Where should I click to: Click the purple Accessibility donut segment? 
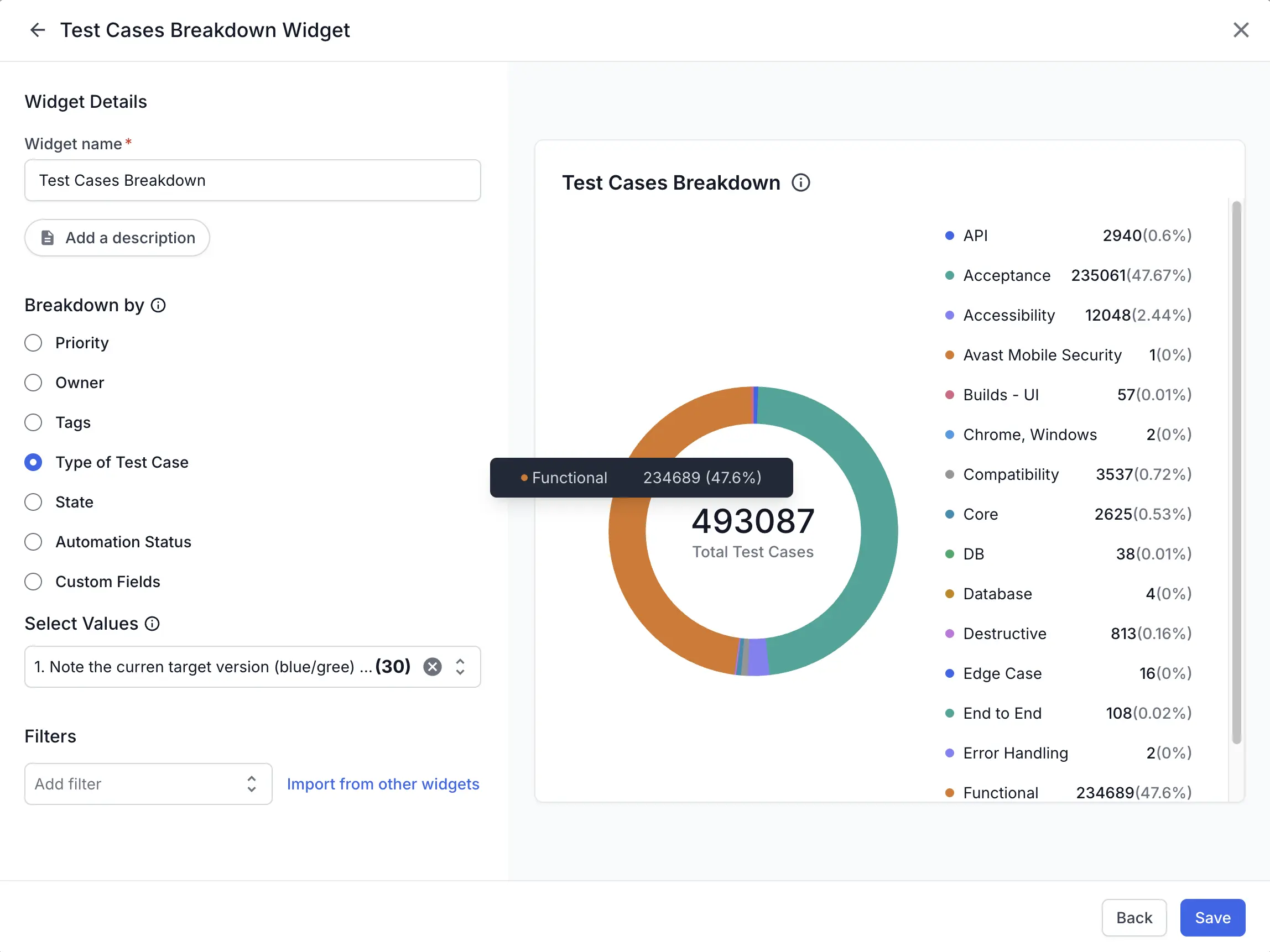point(758,657)
